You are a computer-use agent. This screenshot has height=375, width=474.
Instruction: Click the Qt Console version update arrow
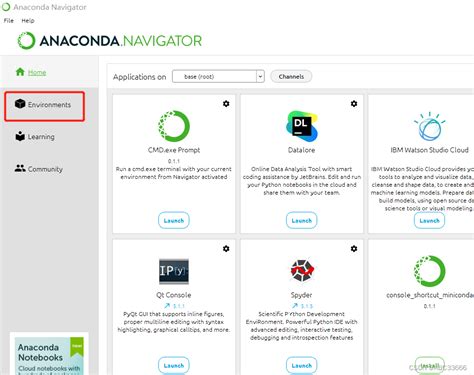(x=167, y=306)
